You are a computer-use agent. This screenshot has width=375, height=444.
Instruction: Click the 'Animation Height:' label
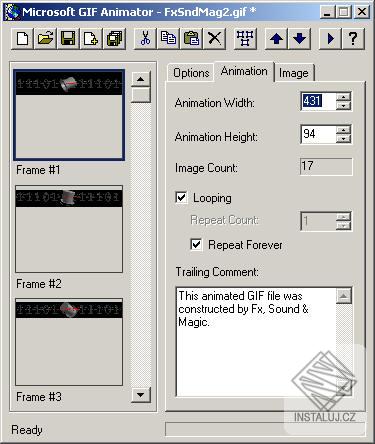[216, 137]
